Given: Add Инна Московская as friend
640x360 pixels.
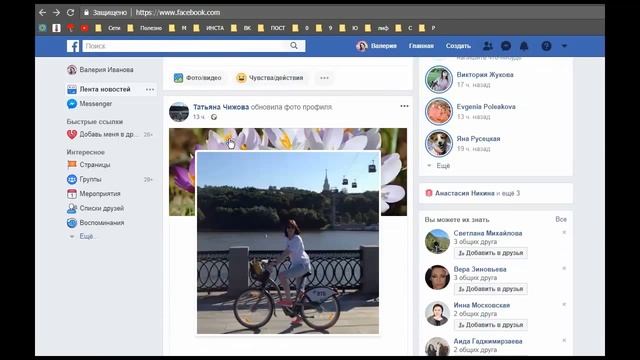Looking at the screenshot, I should (491, 325).
